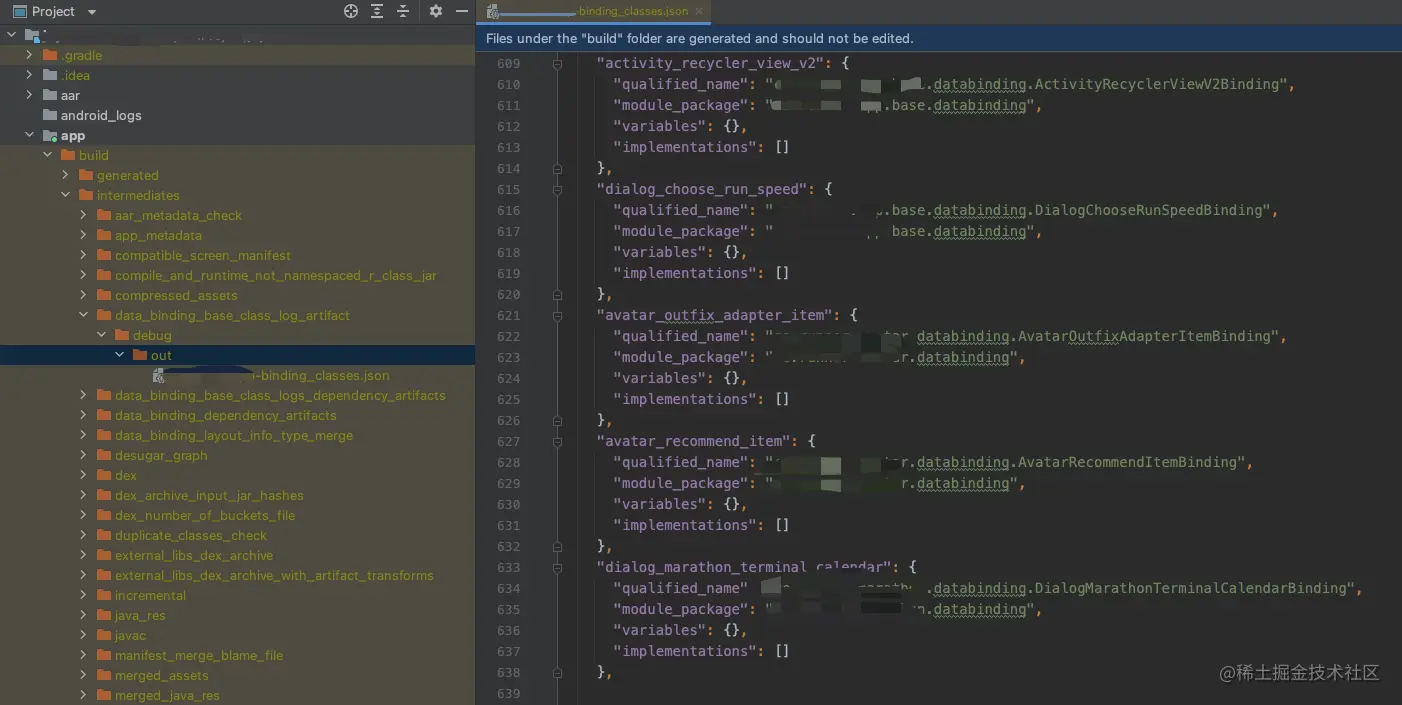The width and height of the screenshot is (1402, 705).
Task: Click the app module icon
Action: click(x=50, y=135)
